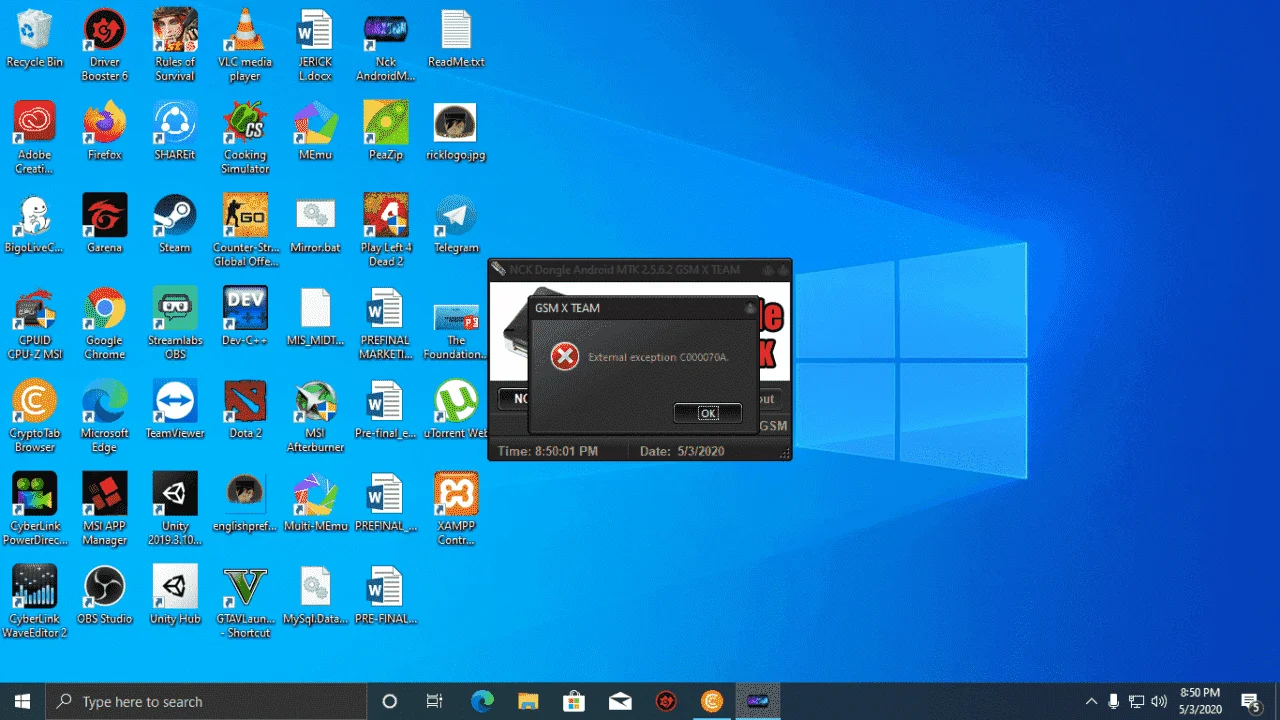Select the PREFINAL MARKETI... Word document

[385, 325]
